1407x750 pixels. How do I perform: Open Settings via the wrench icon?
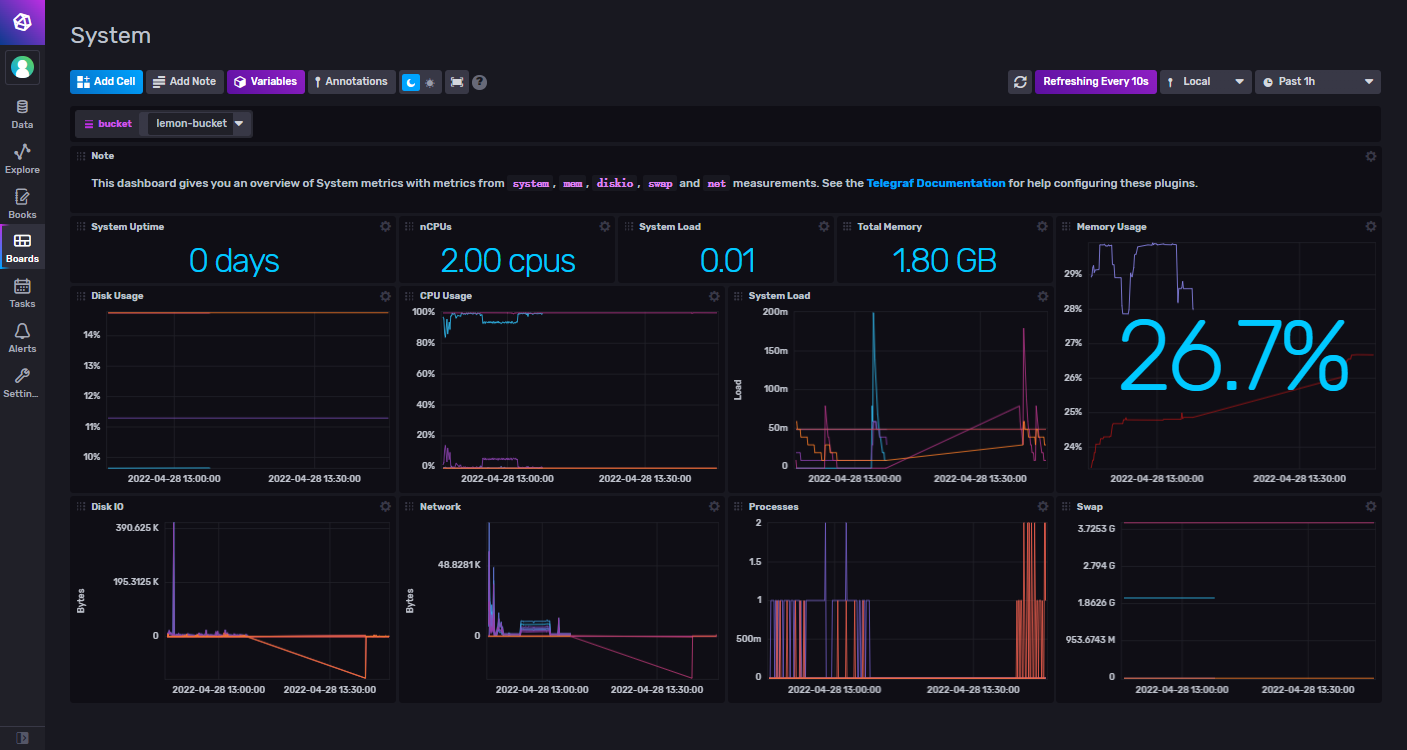(22, 383)
